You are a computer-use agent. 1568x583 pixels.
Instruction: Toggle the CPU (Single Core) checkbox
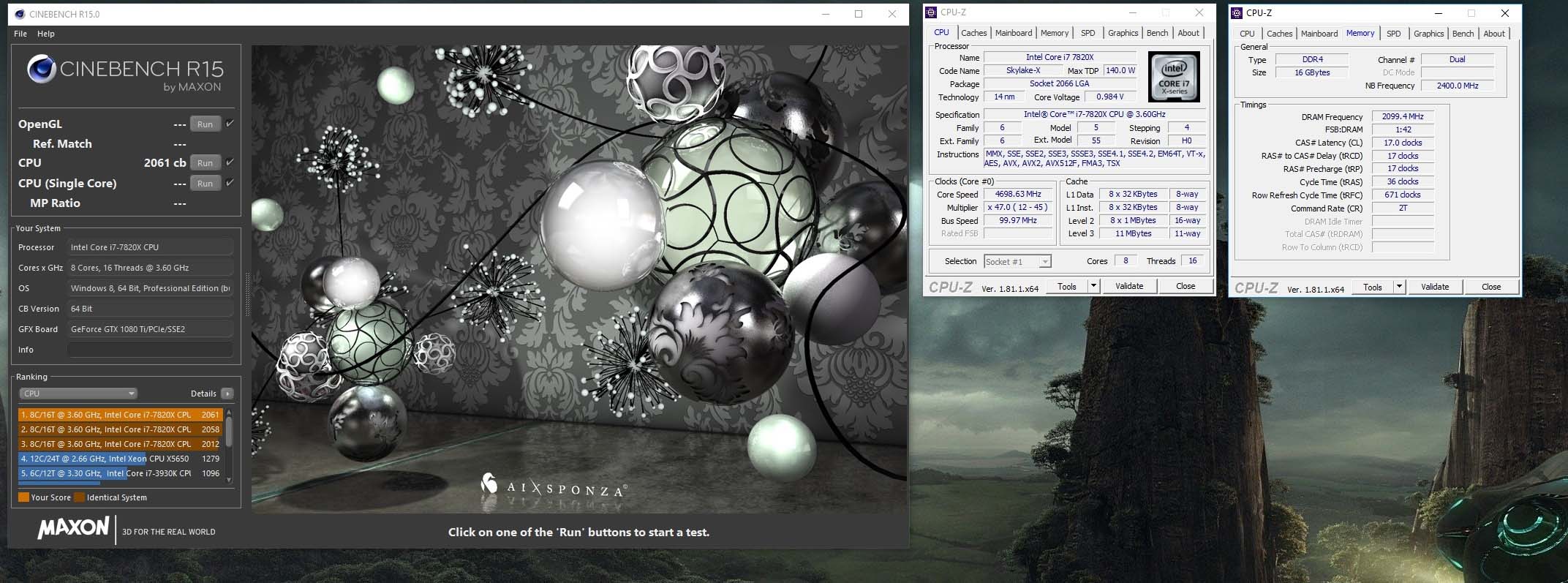(x=230, y=183)
